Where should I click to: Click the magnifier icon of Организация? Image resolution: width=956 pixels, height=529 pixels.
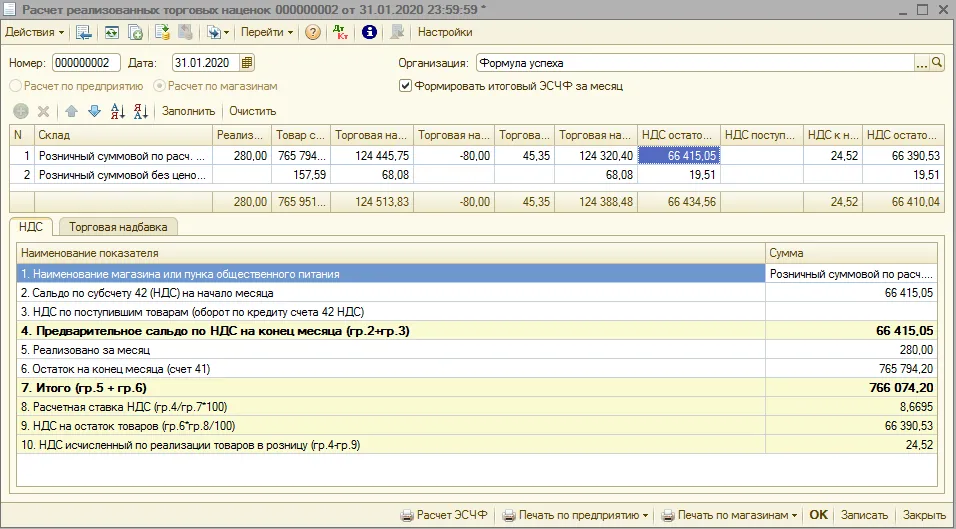click(937, 63)
